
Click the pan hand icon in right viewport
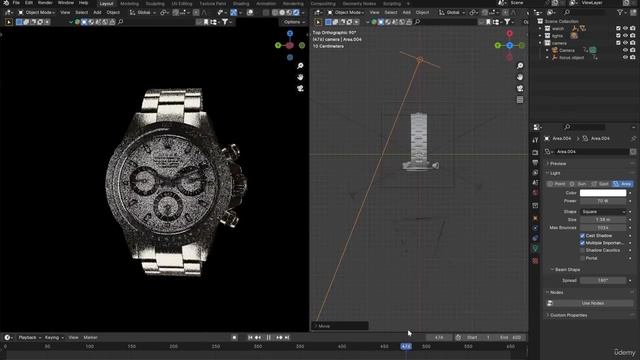pos(520,77)
